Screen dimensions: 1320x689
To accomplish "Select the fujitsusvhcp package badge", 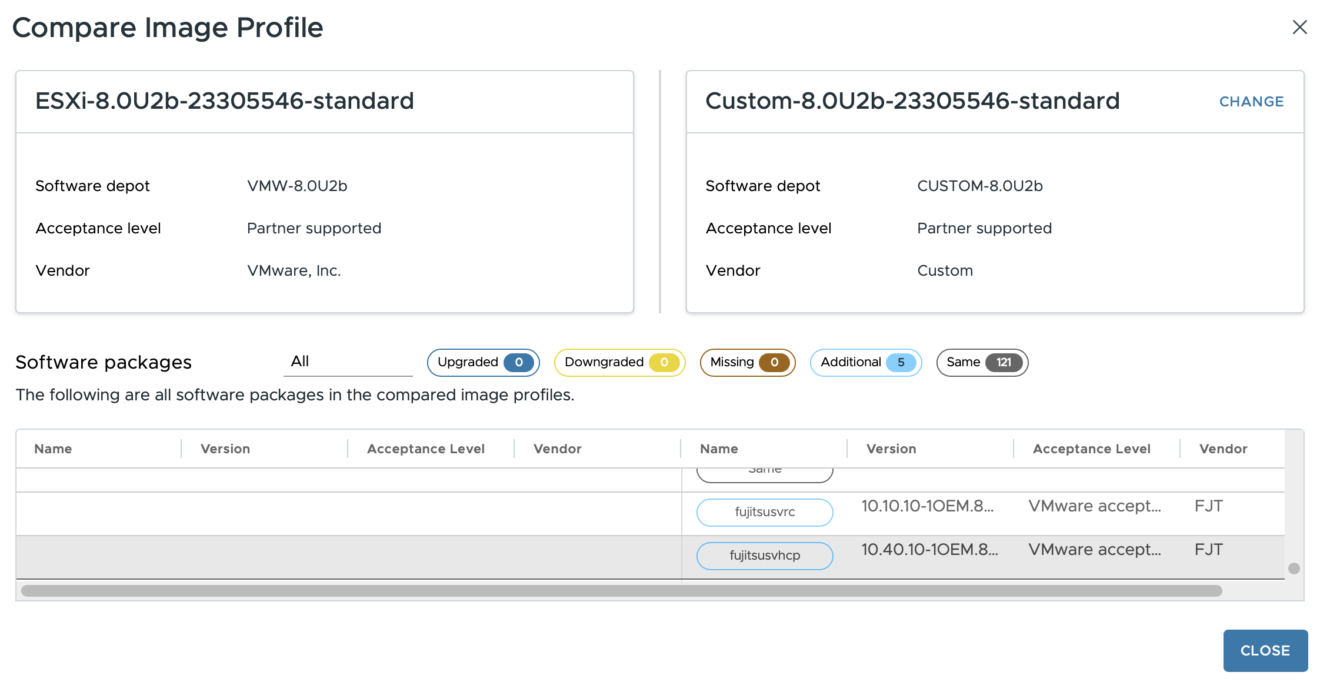I will tap(765, 556).
